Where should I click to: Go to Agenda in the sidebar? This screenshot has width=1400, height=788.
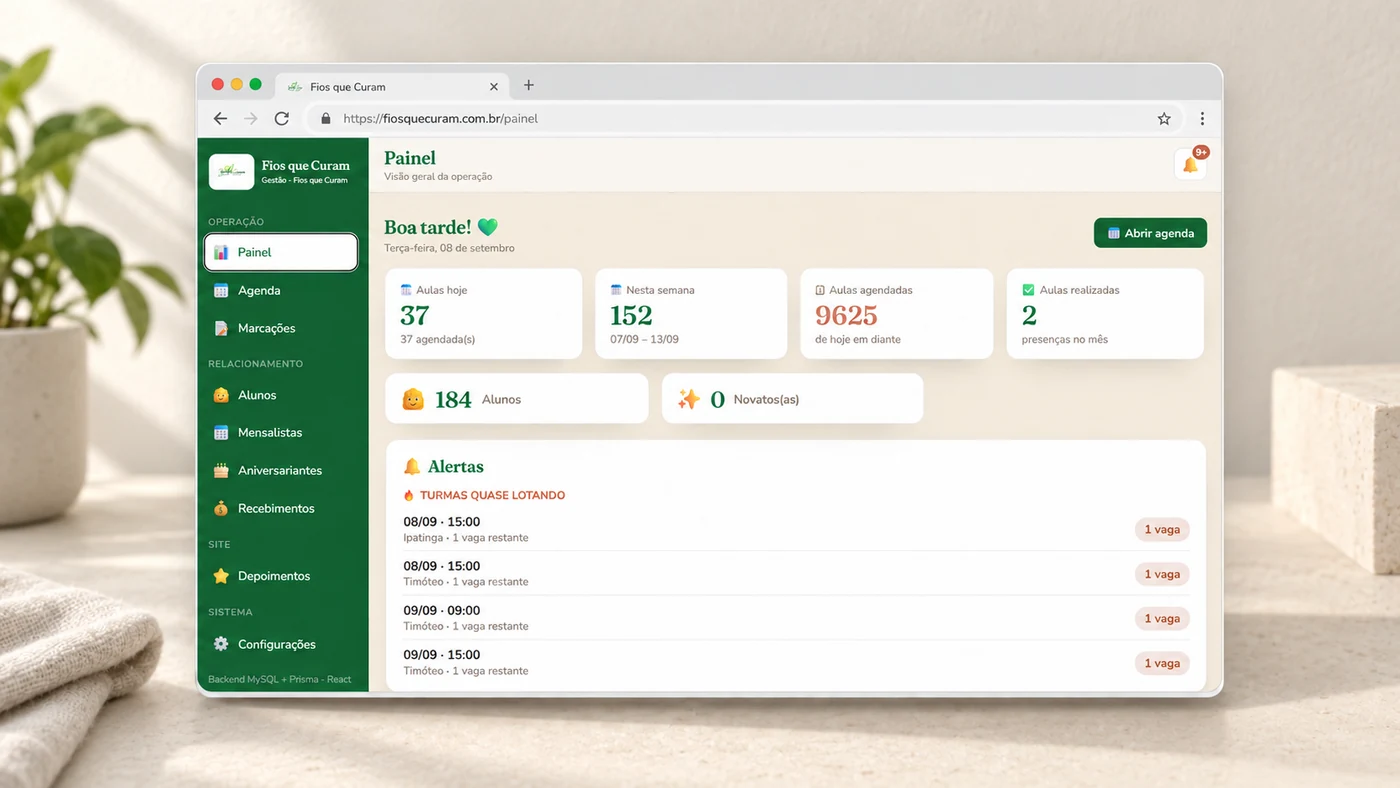(x=281, y=290)
